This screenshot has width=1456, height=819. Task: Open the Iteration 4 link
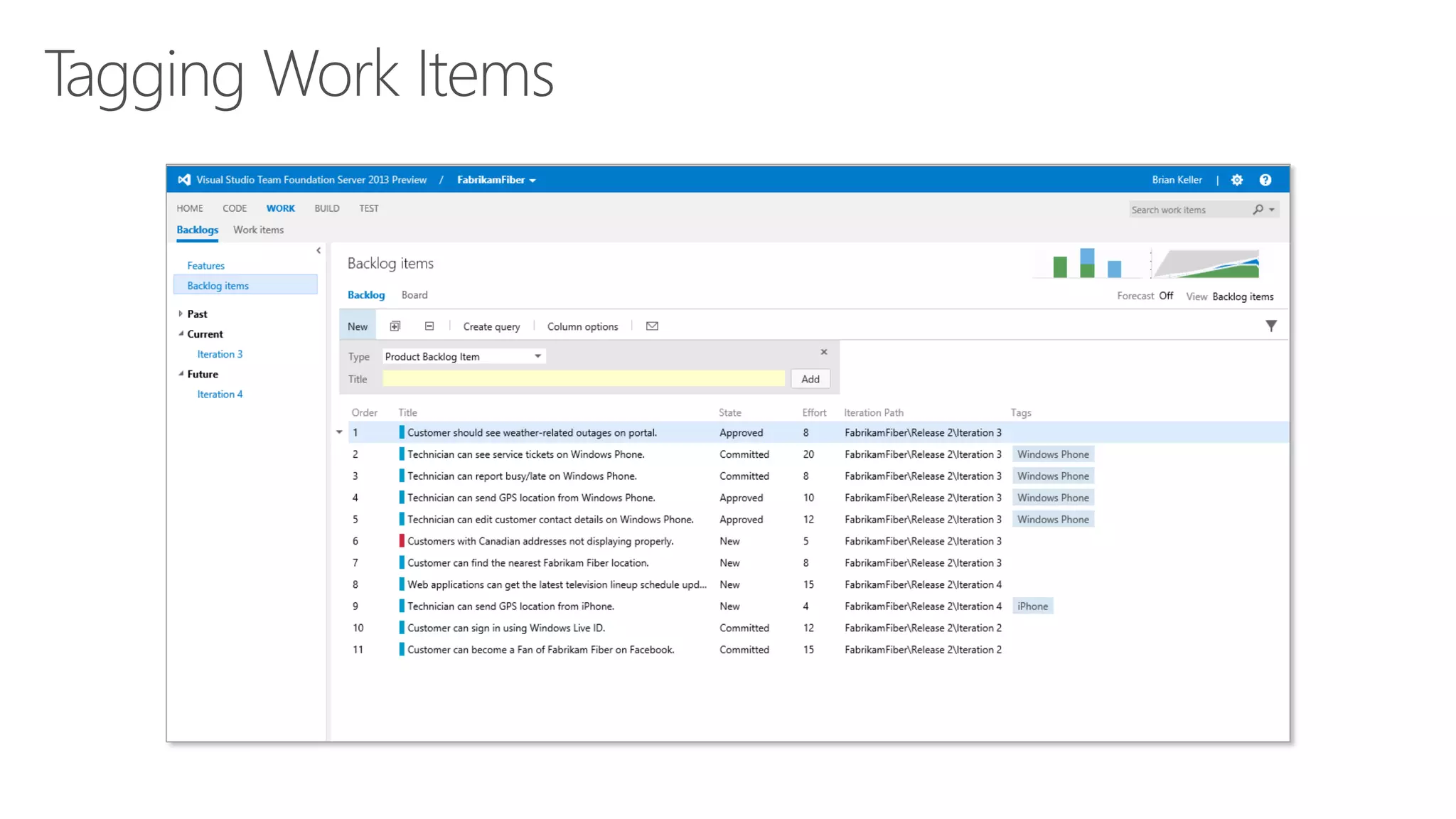220,394
